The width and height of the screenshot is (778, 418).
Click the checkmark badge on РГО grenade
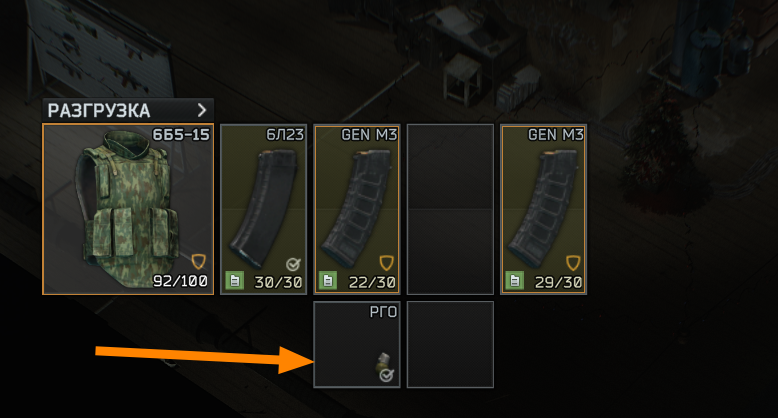coord(387,376)
